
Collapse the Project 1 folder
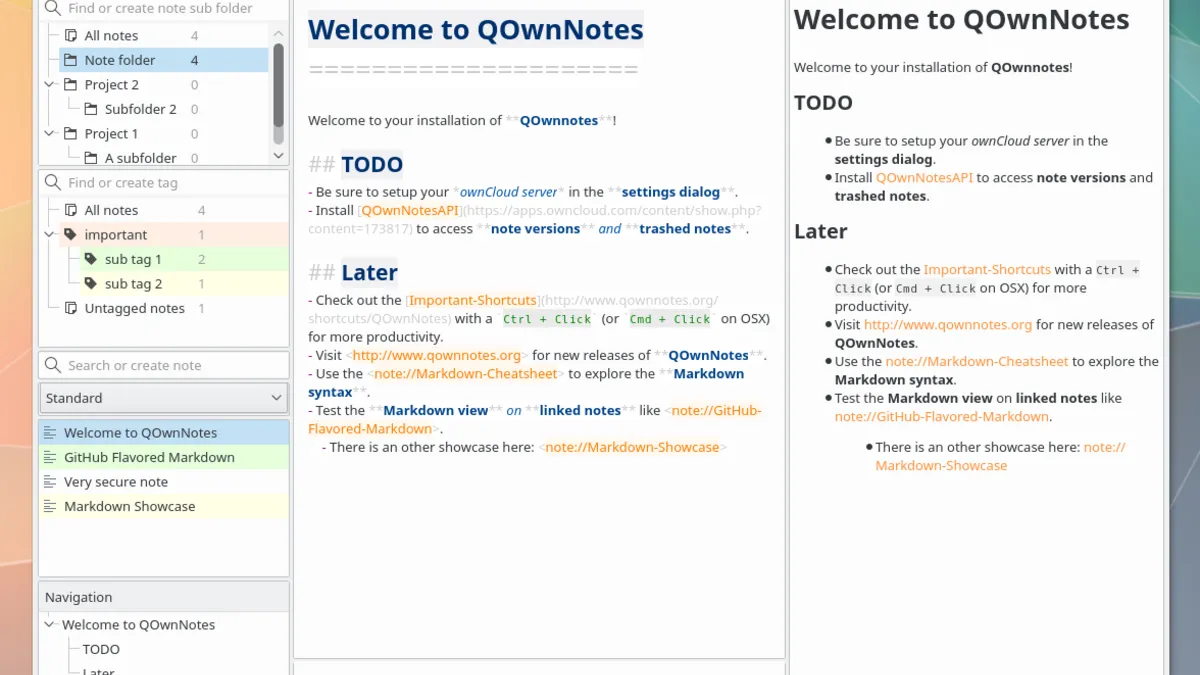50,134
